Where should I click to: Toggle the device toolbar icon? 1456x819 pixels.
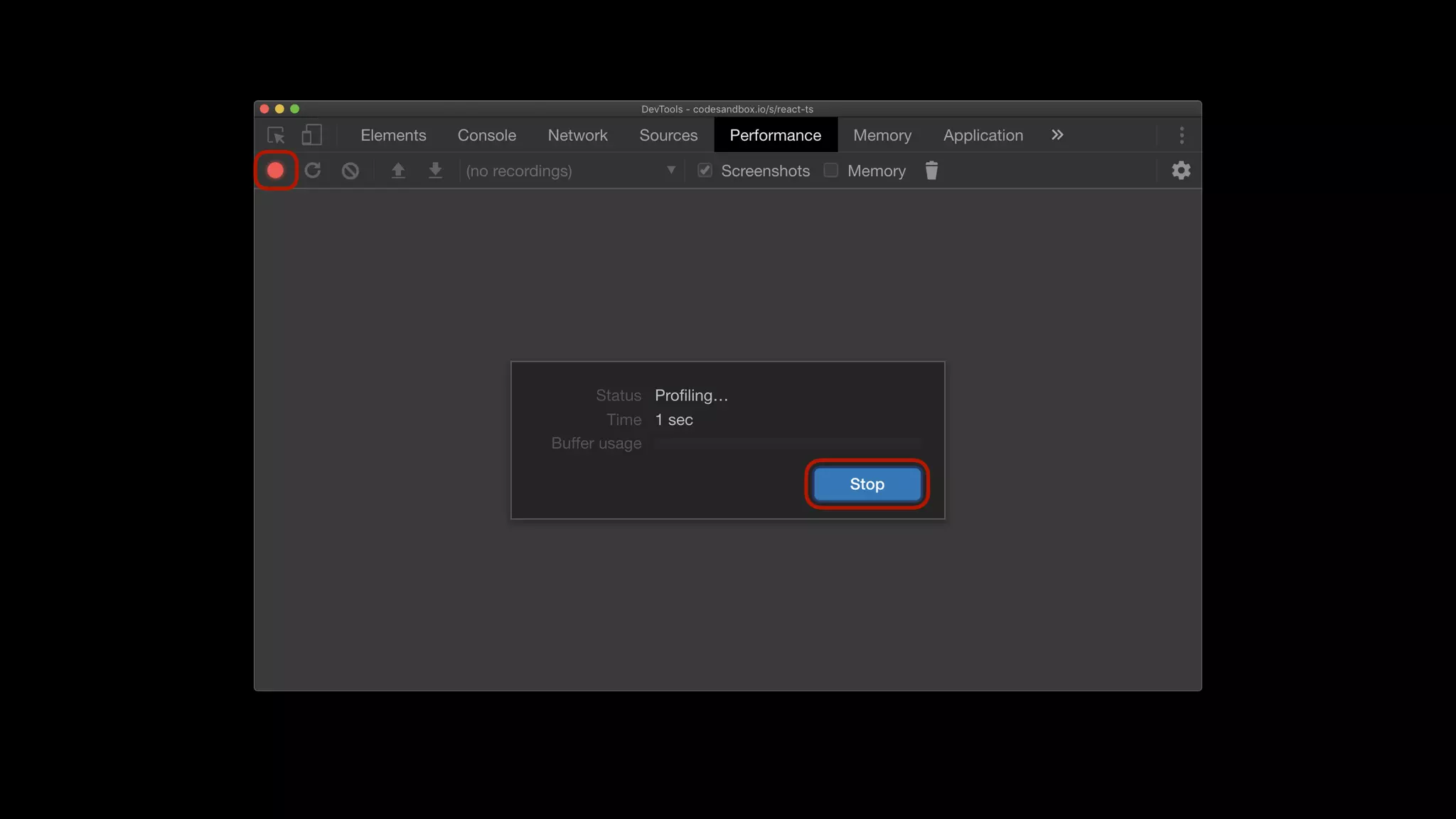pos(311,135)
